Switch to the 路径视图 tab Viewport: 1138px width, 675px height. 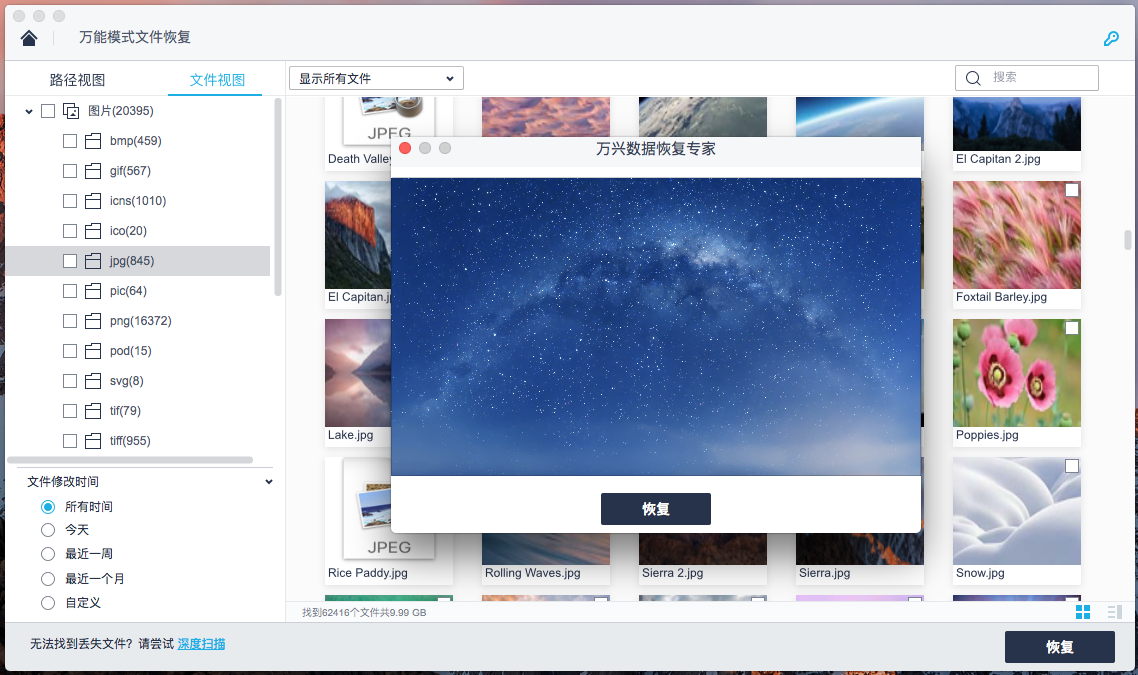click(x=78, y=80)
